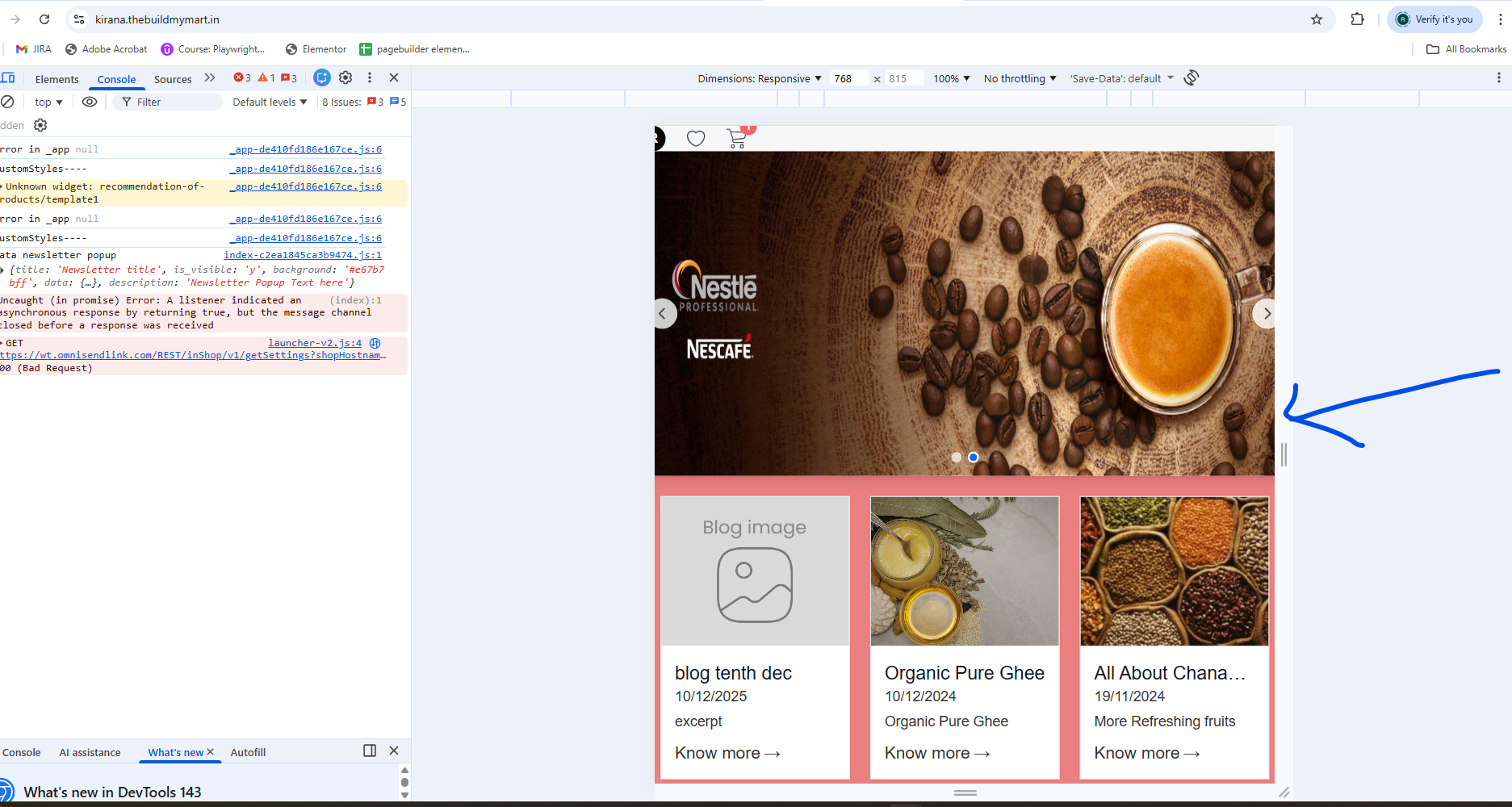Open the Organic Pure Ghee blog image
The width and height of the screenshot is (1512, 807).
[x=965, y=571]
